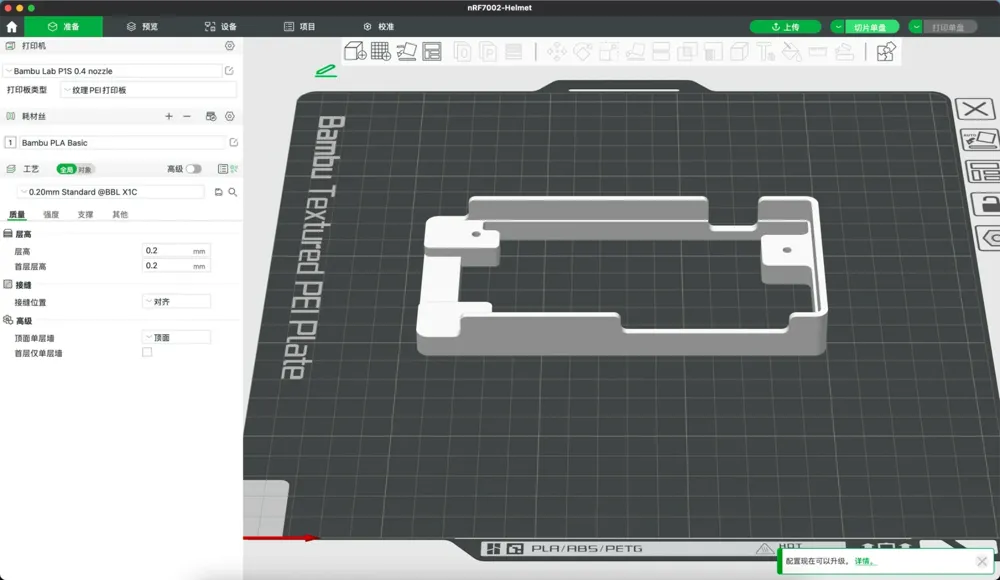
Task: Click the Assembly view puzzle icon
Action: 886,51
